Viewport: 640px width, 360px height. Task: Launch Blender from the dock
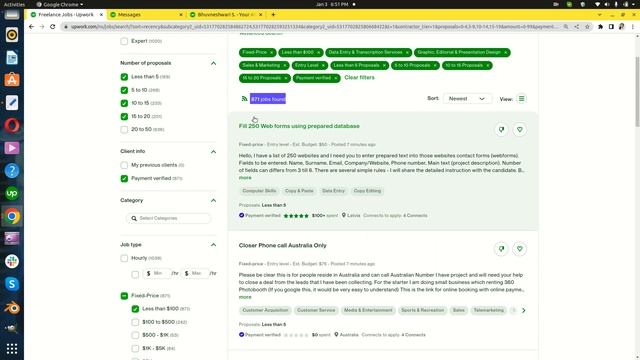(x=12, y=307)
